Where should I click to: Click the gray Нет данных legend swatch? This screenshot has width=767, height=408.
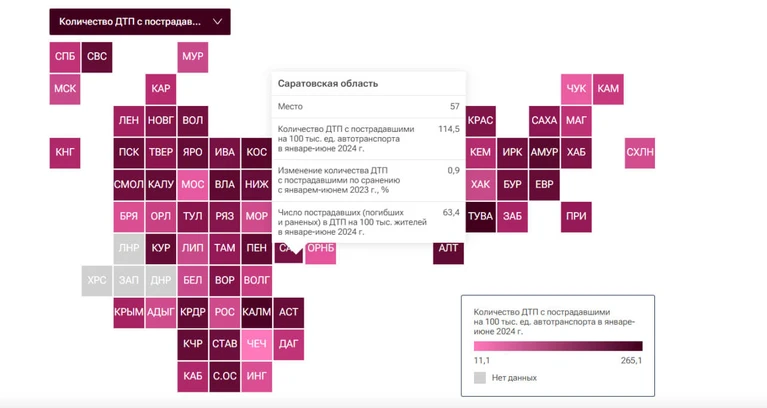coord(480,378)
